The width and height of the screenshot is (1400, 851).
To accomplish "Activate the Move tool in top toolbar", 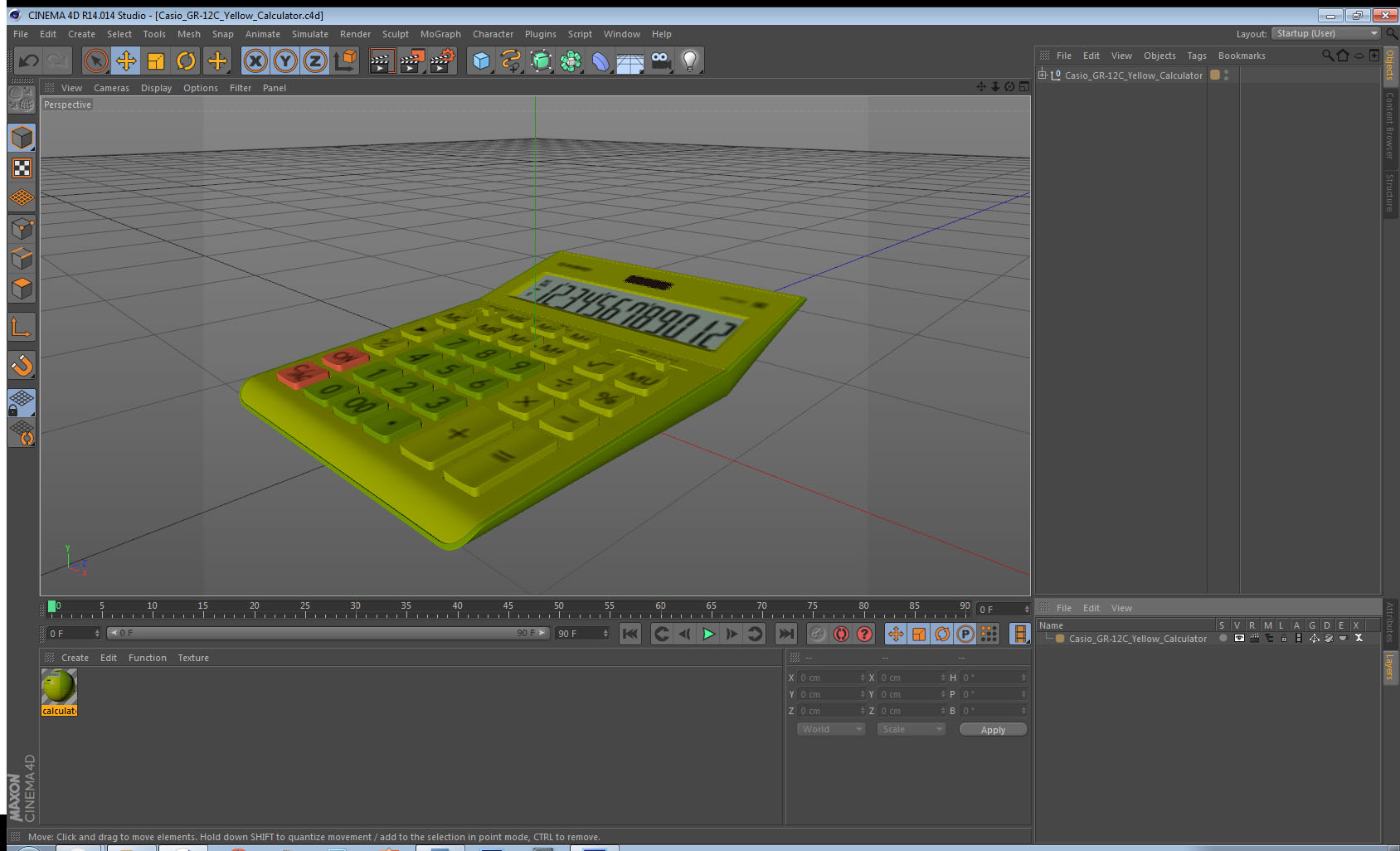I will [x=126, y=61].
